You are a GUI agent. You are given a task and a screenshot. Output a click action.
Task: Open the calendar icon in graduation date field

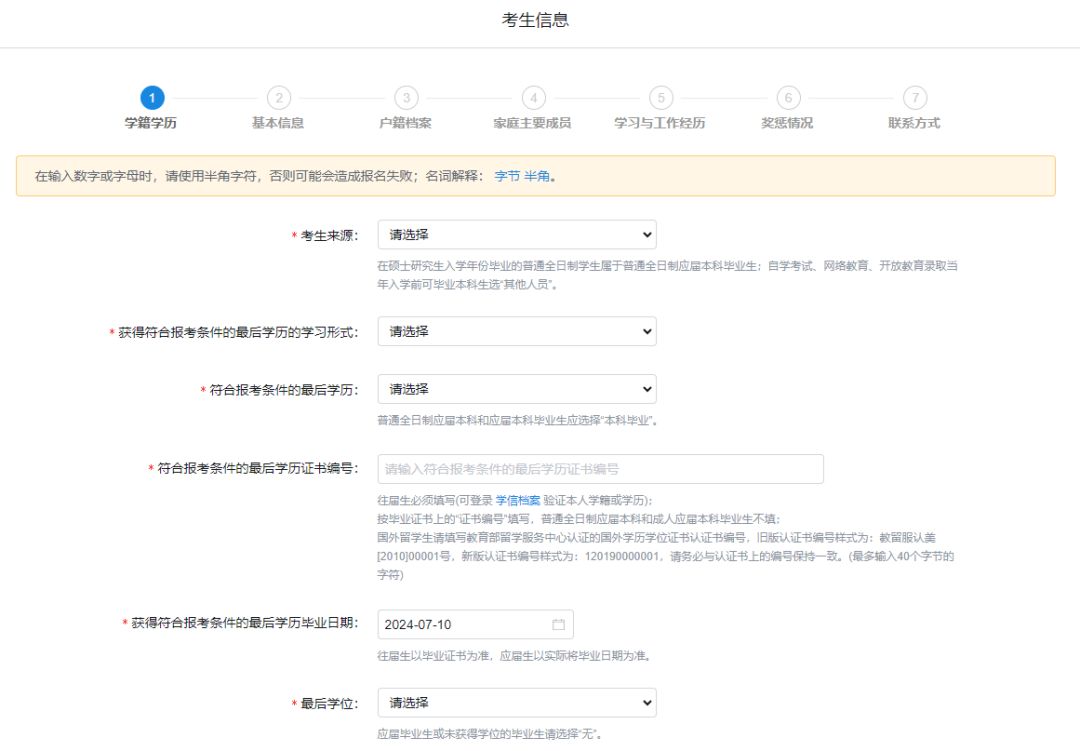(x=559, y=625)
